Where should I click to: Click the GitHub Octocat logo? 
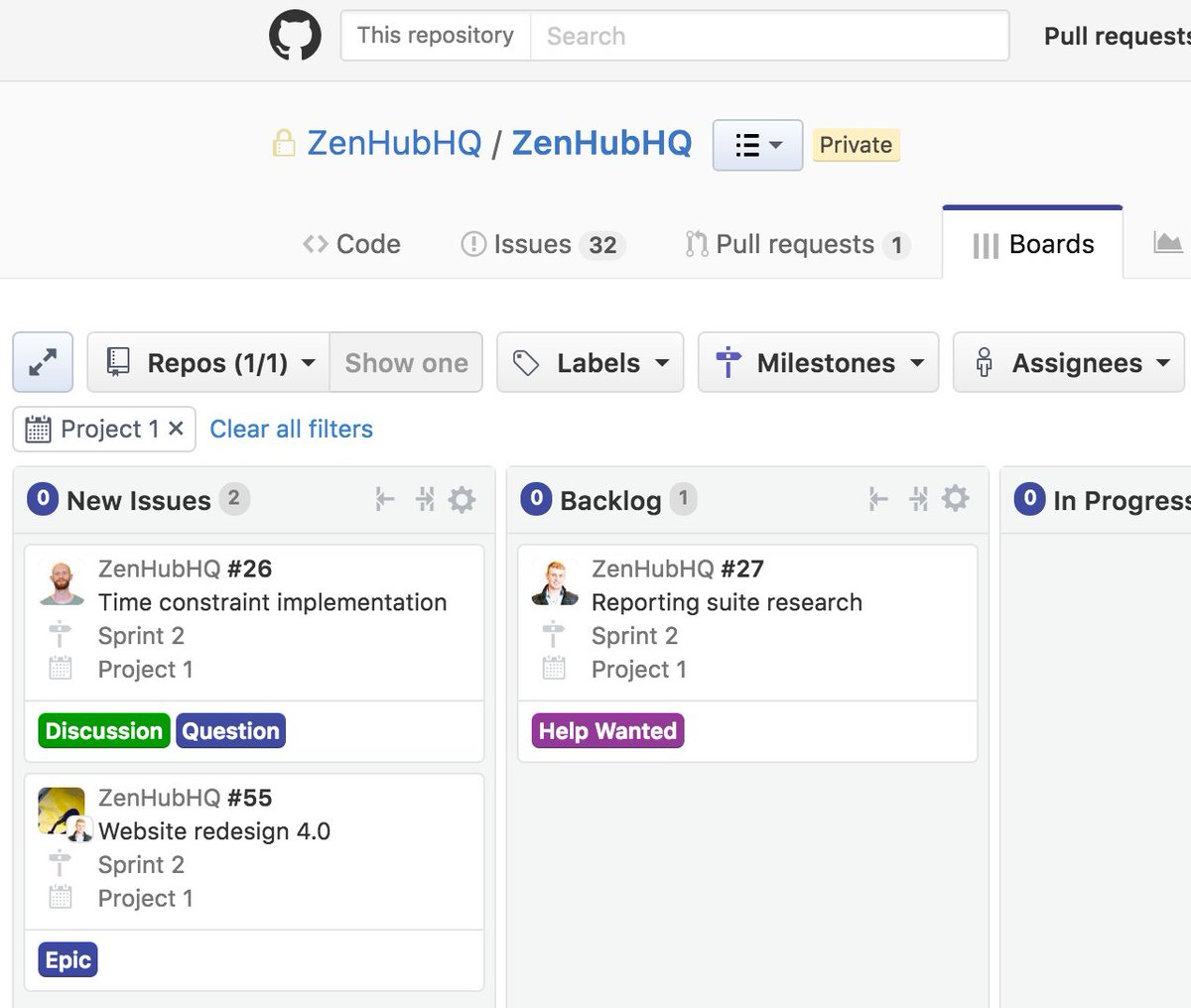tap(295, 36)
